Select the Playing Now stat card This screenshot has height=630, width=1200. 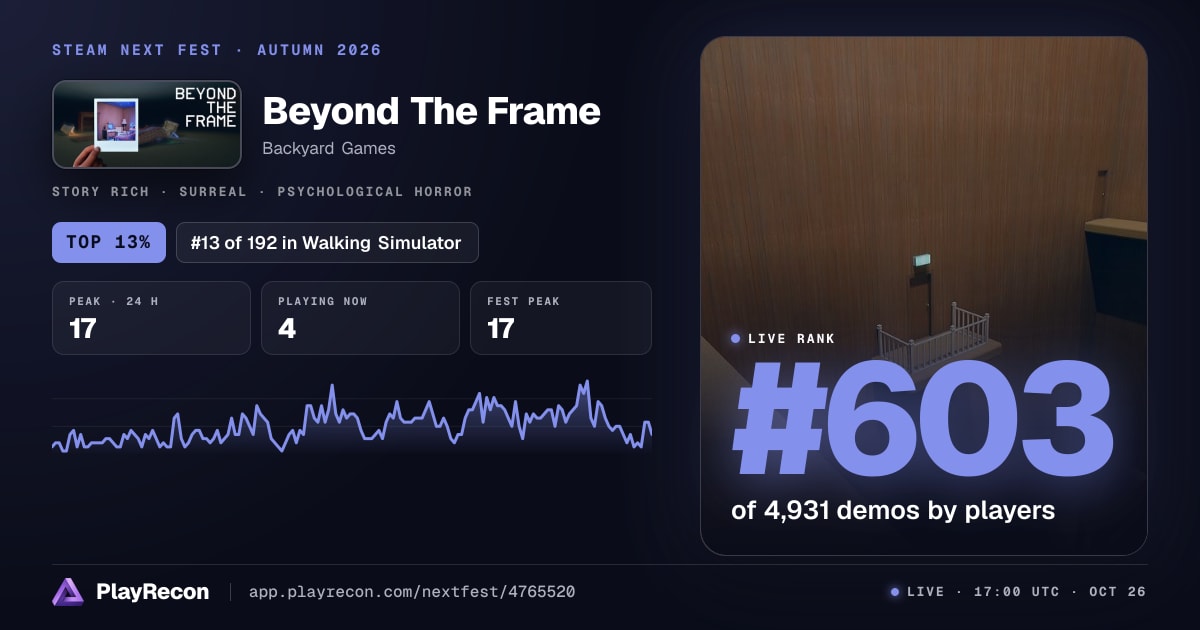pyautogui.click(x=360, y=318)
